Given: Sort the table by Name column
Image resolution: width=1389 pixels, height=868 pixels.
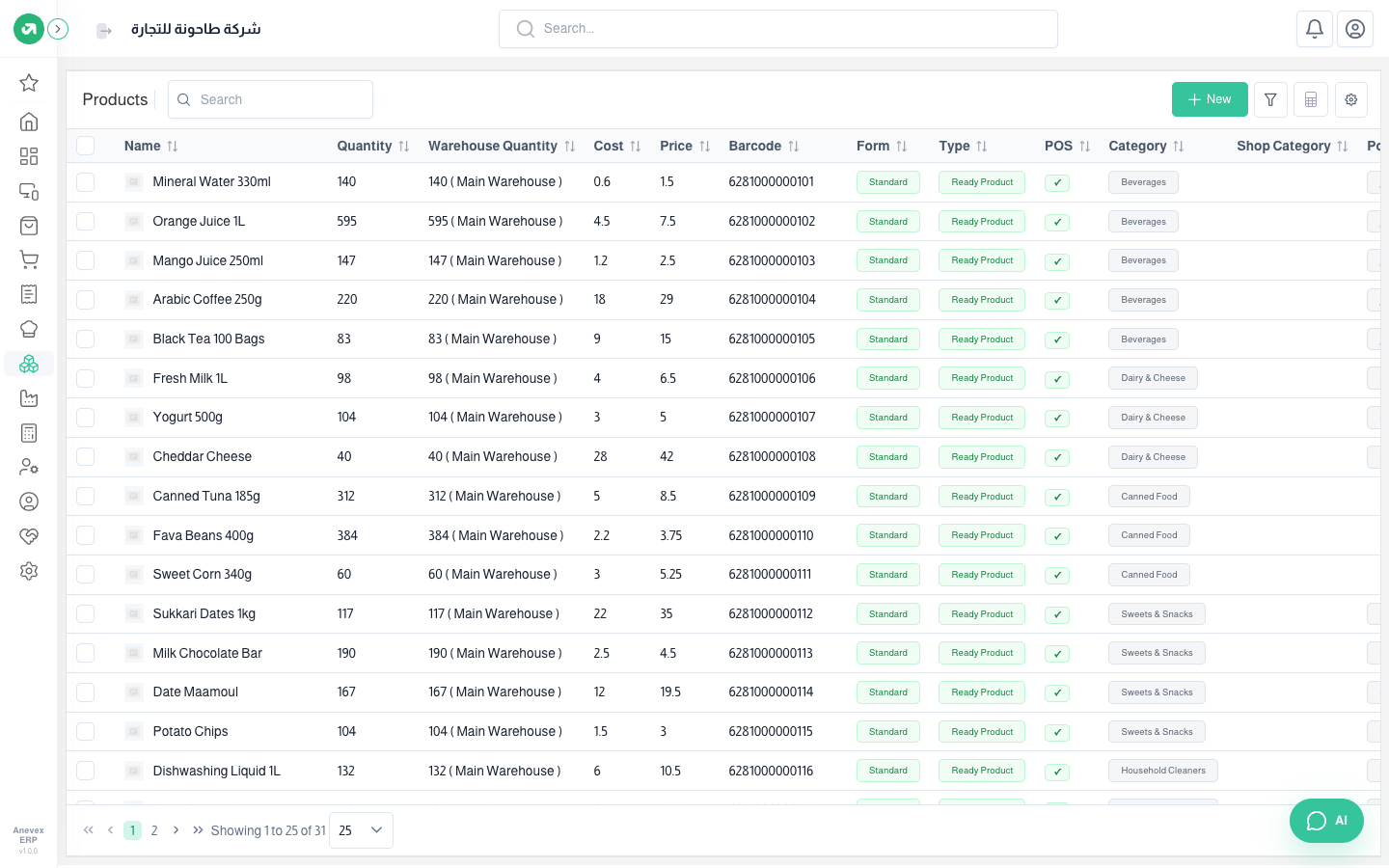Looking at the screenshot, I should [150, 146].
